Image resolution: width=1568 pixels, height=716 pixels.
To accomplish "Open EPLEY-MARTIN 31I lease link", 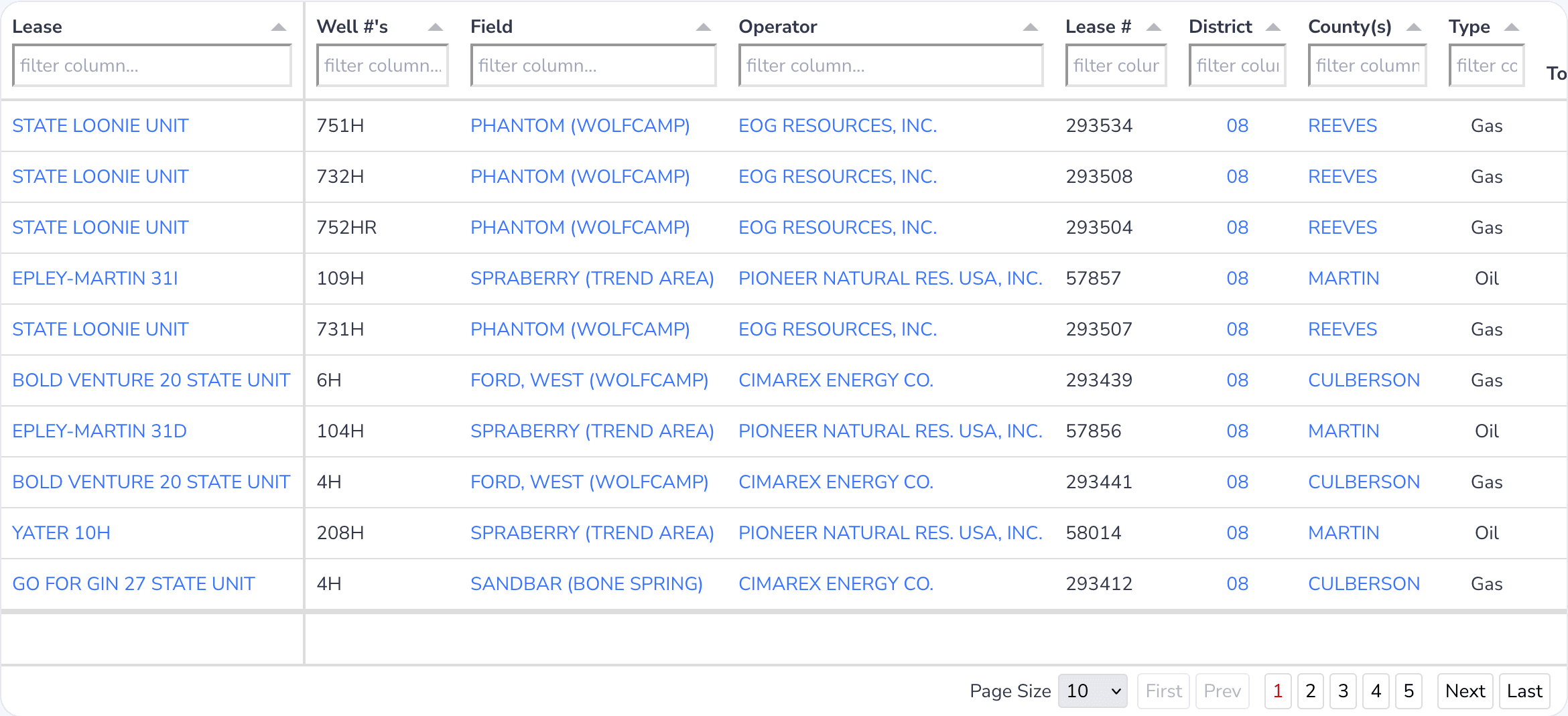I will coord(95,278).
